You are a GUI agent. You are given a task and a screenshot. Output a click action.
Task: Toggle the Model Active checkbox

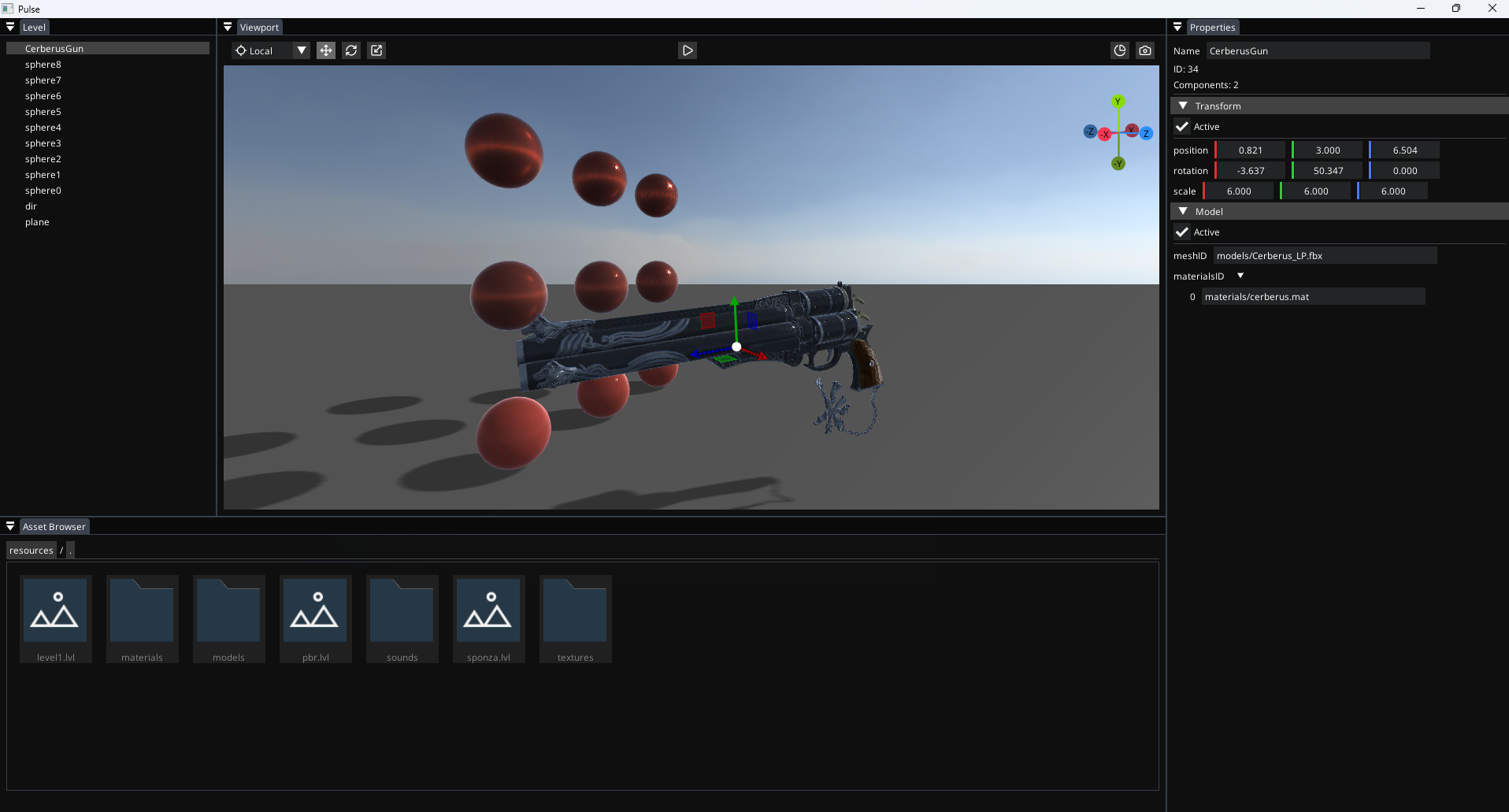click(x=1182, y=232)
